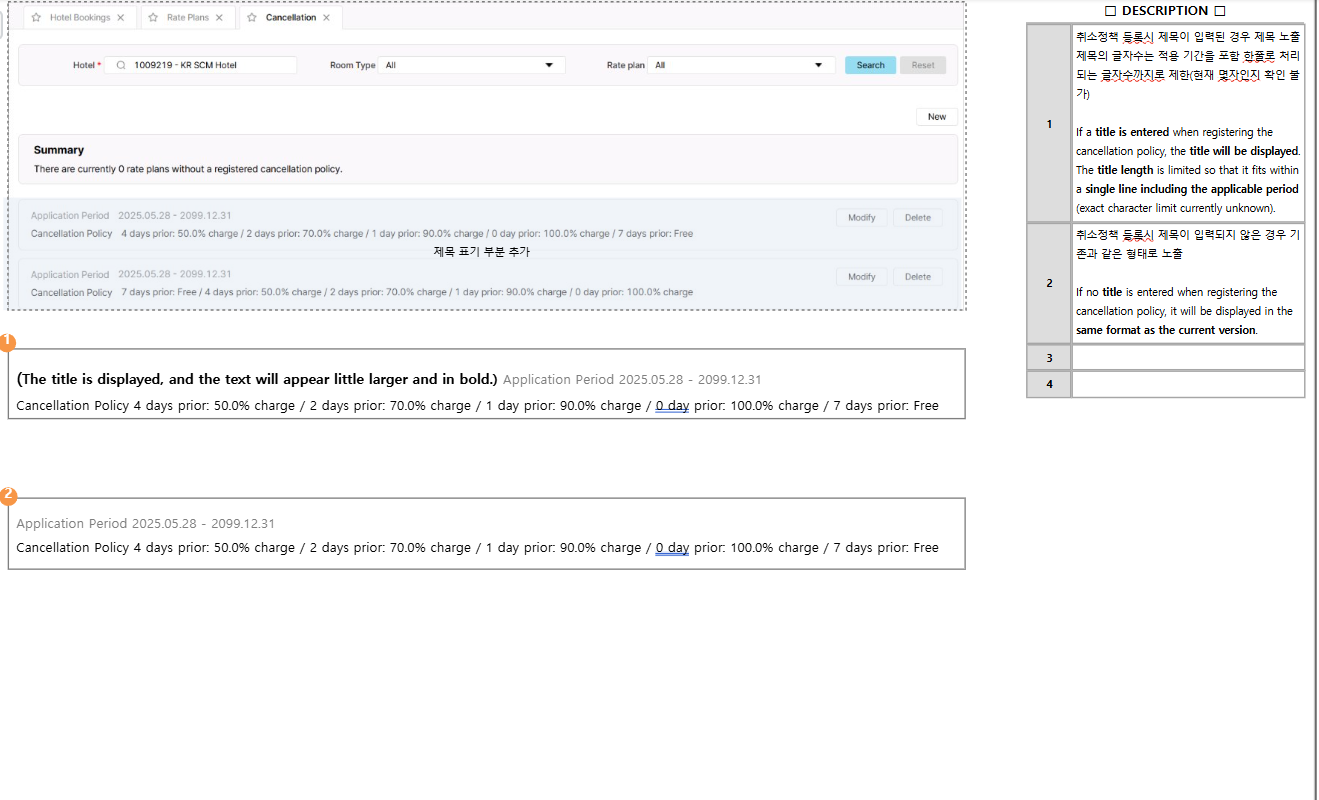The image size is (1319, 800).
Task: Click the New button above Summary
Action: pyautogui.click(x=936, y=117)
